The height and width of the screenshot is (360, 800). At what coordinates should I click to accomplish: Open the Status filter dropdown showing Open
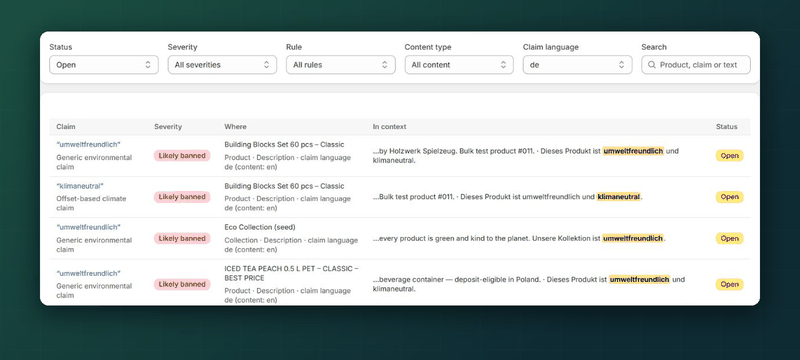point(104,65)
